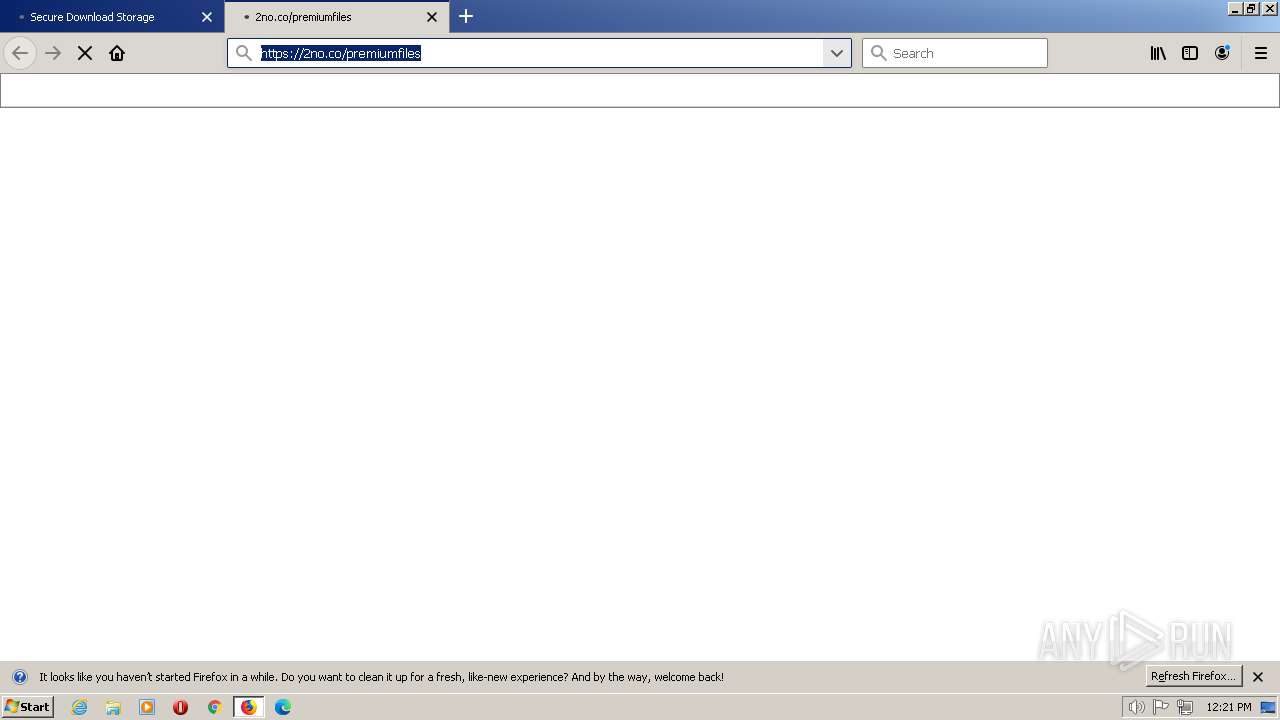Select the Firefox taskbar button
Image resolution: width=1280 pixels, height=720 pixels.
pyautogui.click(x=248, y=707)
